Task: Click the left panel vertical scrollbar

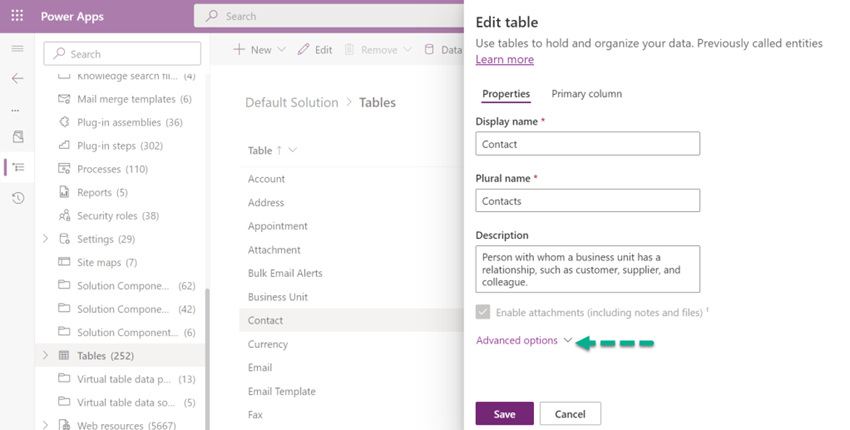Action: (x=207, y=358)
